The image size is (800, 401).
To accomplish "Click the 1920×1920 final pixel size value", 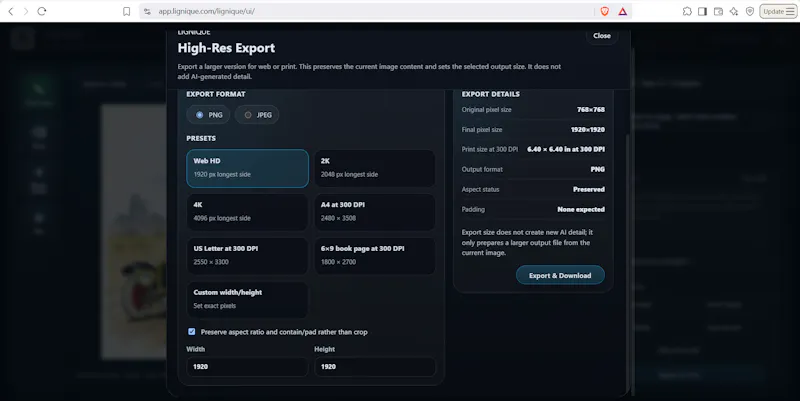I will [588, 130].
